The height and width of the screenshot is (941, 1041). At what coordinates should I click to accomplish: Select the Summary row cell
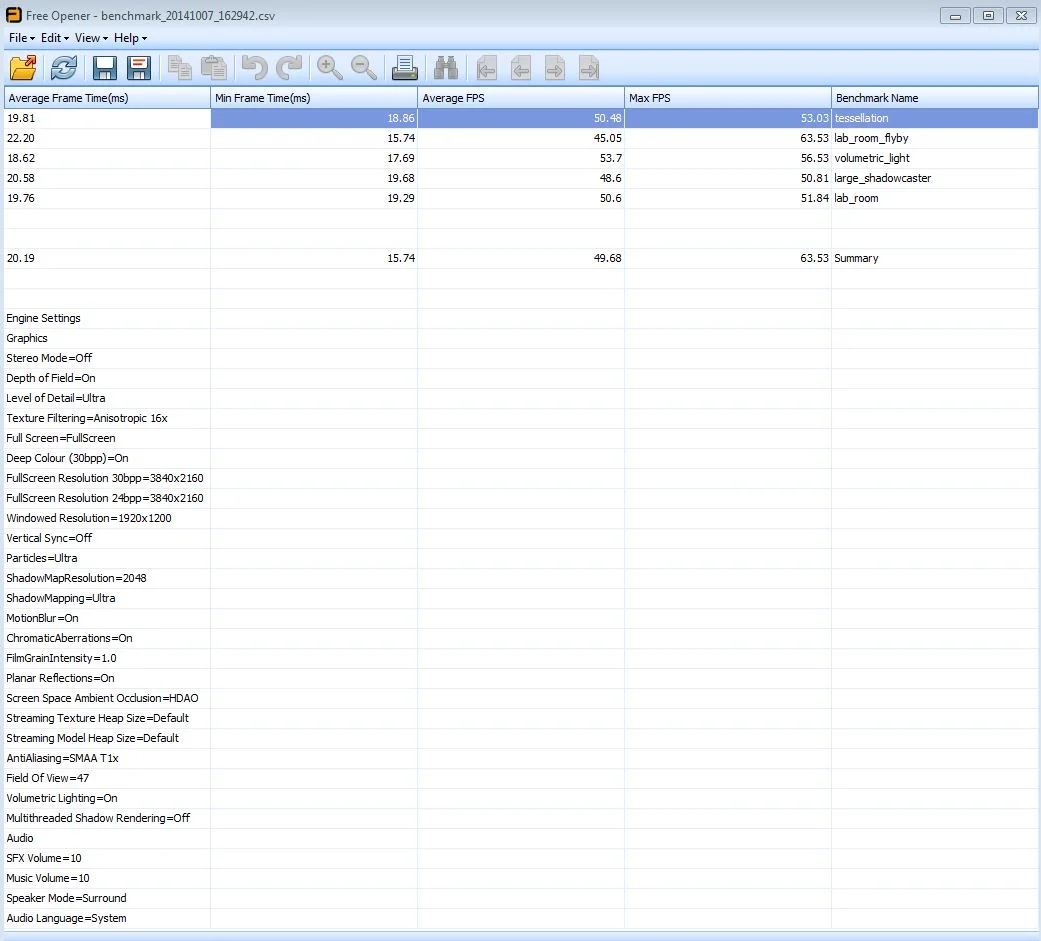(934, 258)
